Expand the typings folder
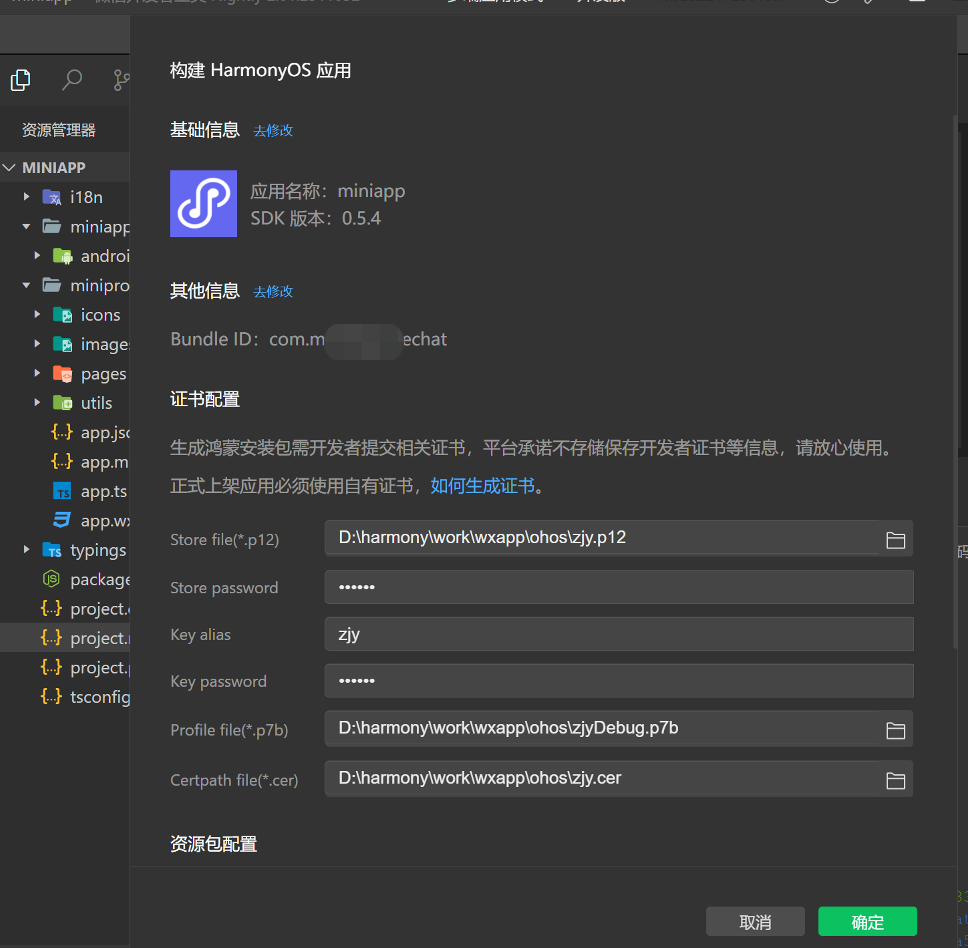The height and width of the screenshot is (948, 968). click(97, 550)
